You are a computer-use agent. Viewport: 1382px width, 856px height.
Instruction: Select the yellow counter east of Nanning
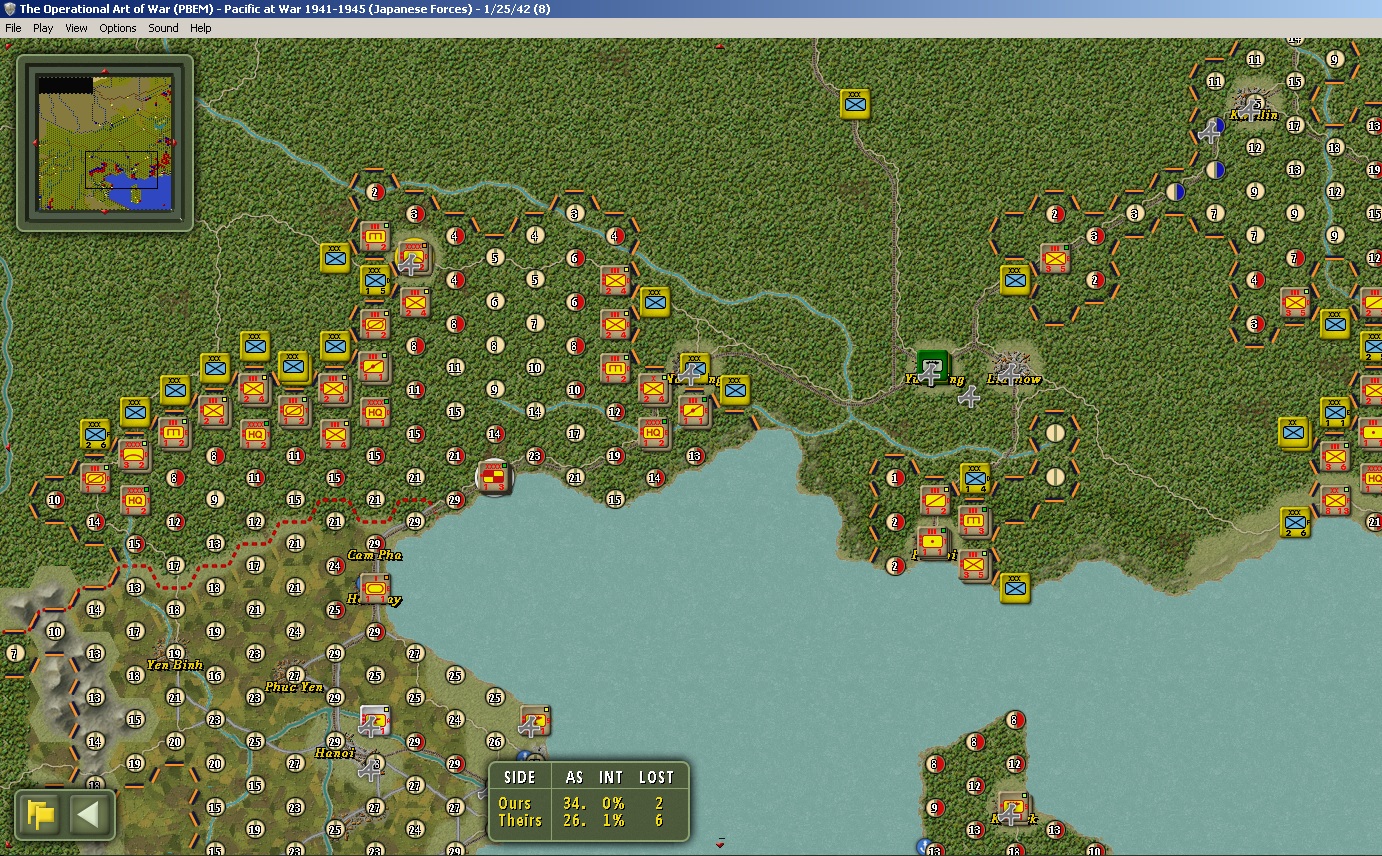[x=735, y=390]
